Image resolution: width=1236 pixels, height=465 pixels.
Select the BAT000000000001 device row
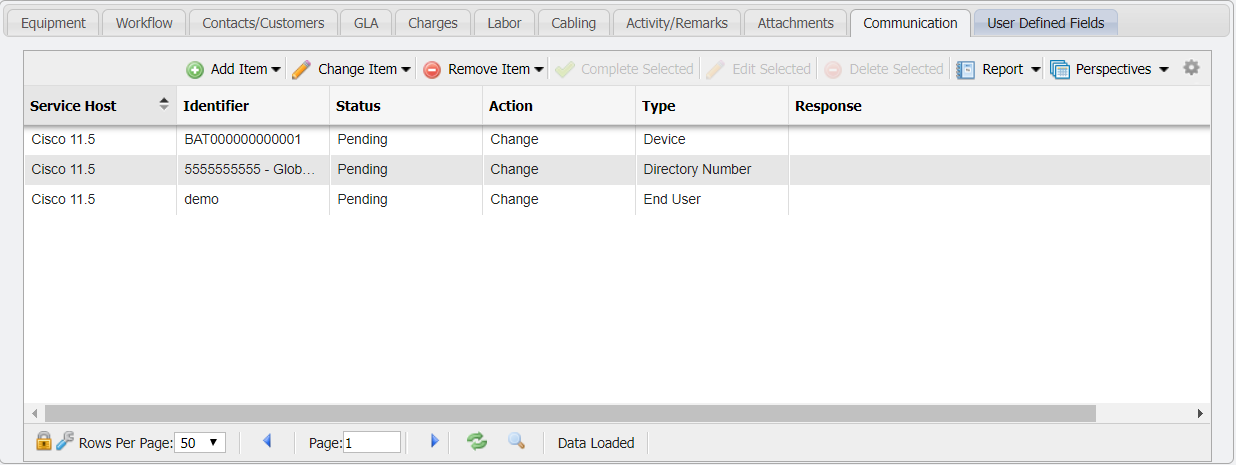coord(242,140)
